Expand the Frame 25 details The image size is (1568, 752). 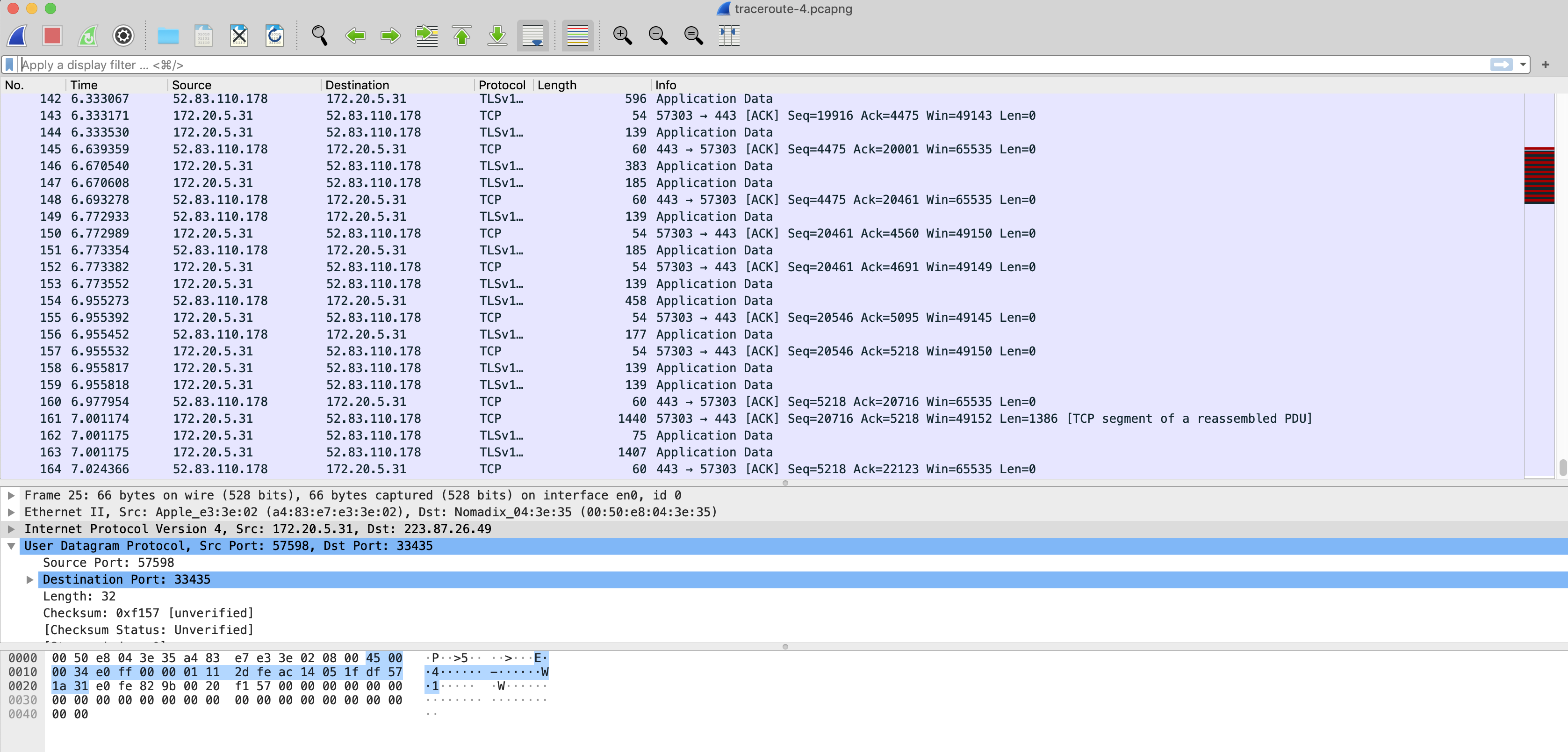click(11, 495)
